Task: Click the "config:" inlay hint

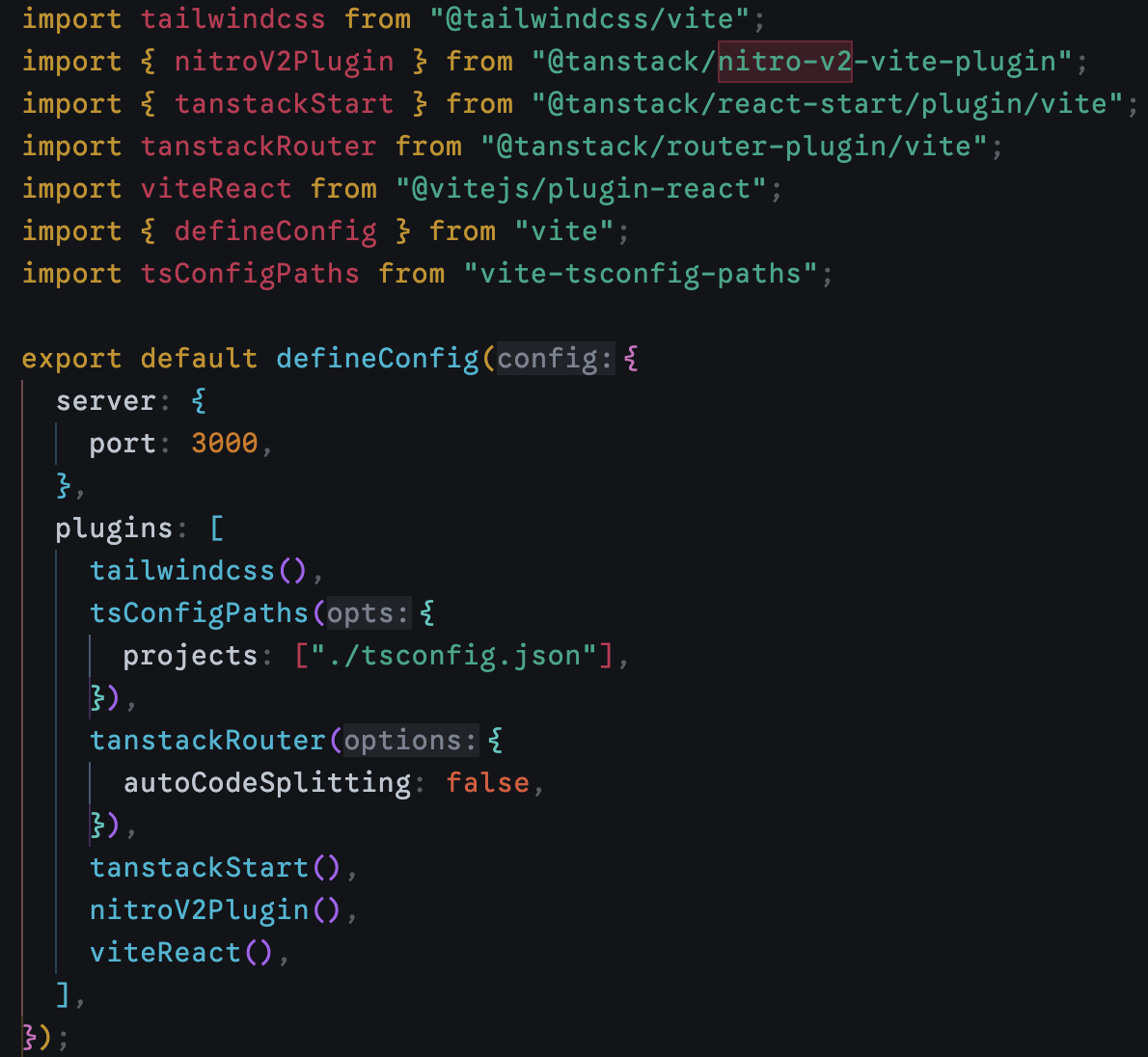Action: [x=556, y=359]
